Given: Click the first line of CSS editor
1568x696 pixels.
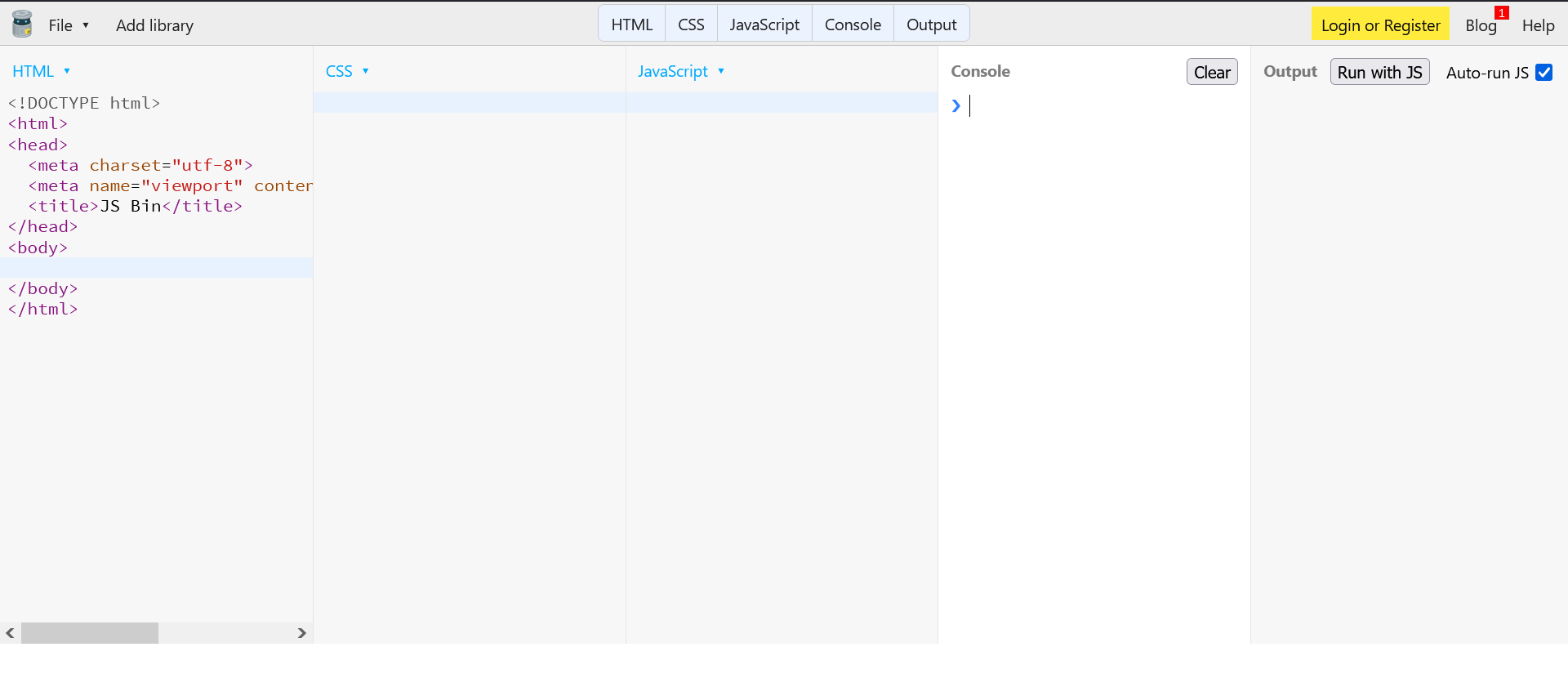Looking at the screenshot, I should (x=470, y=103).
